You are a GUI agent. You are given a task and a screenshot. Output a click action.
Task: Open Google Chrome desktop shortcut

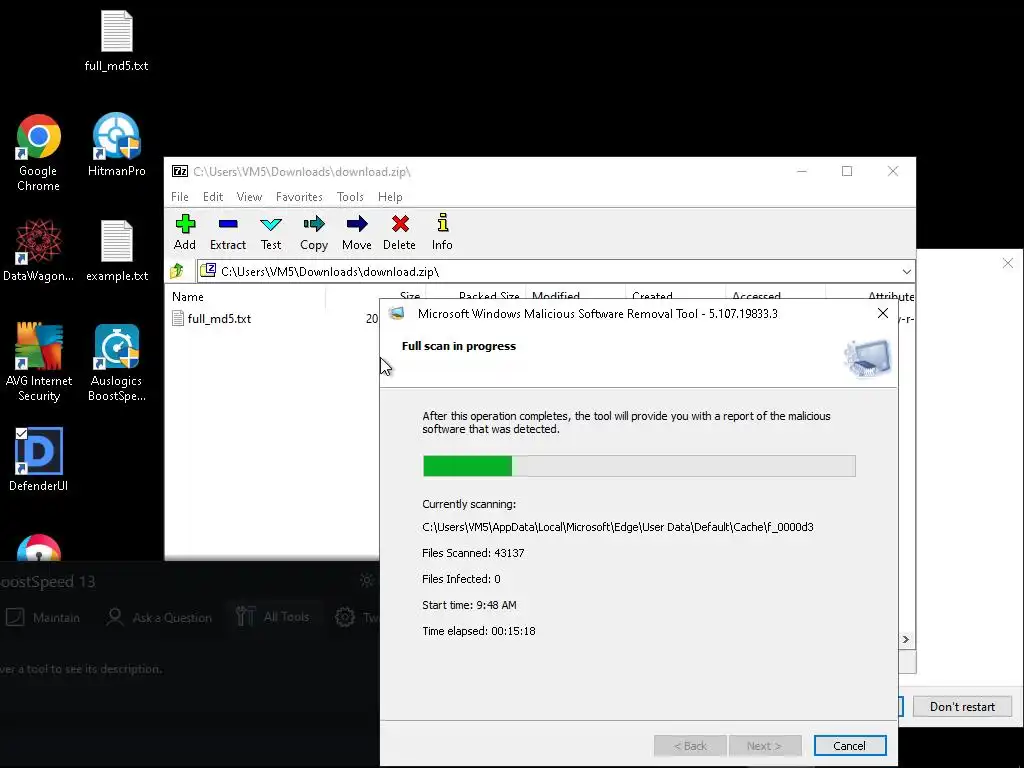[38, 153]
